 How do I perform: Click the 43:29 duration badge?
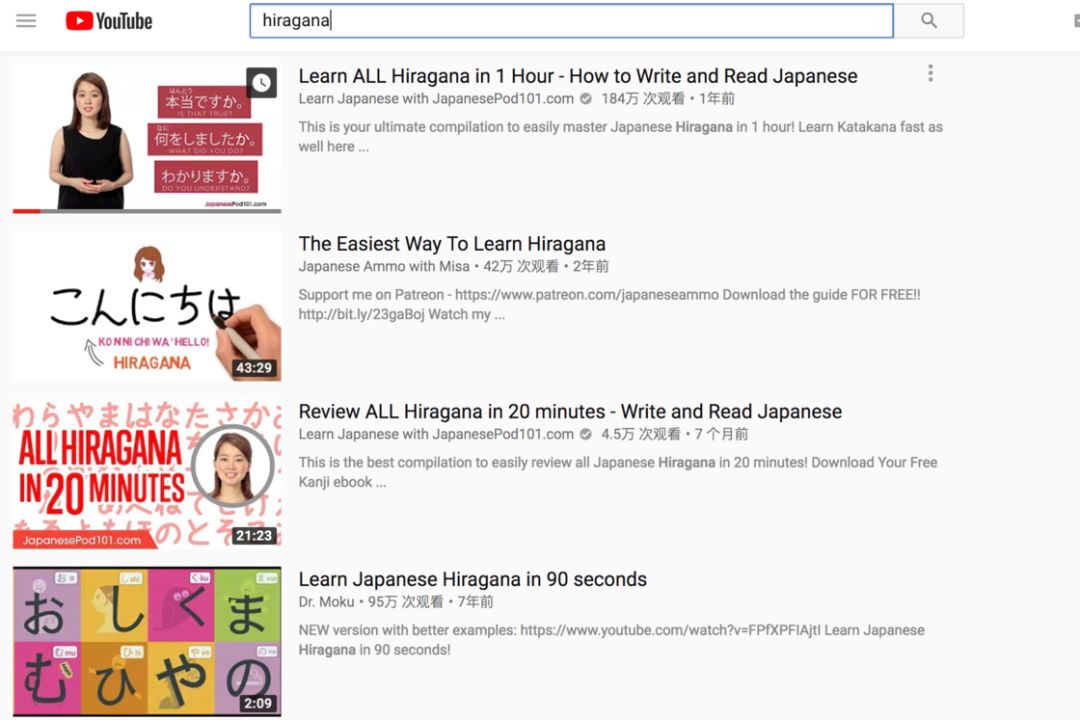click(x=254, y=368)
